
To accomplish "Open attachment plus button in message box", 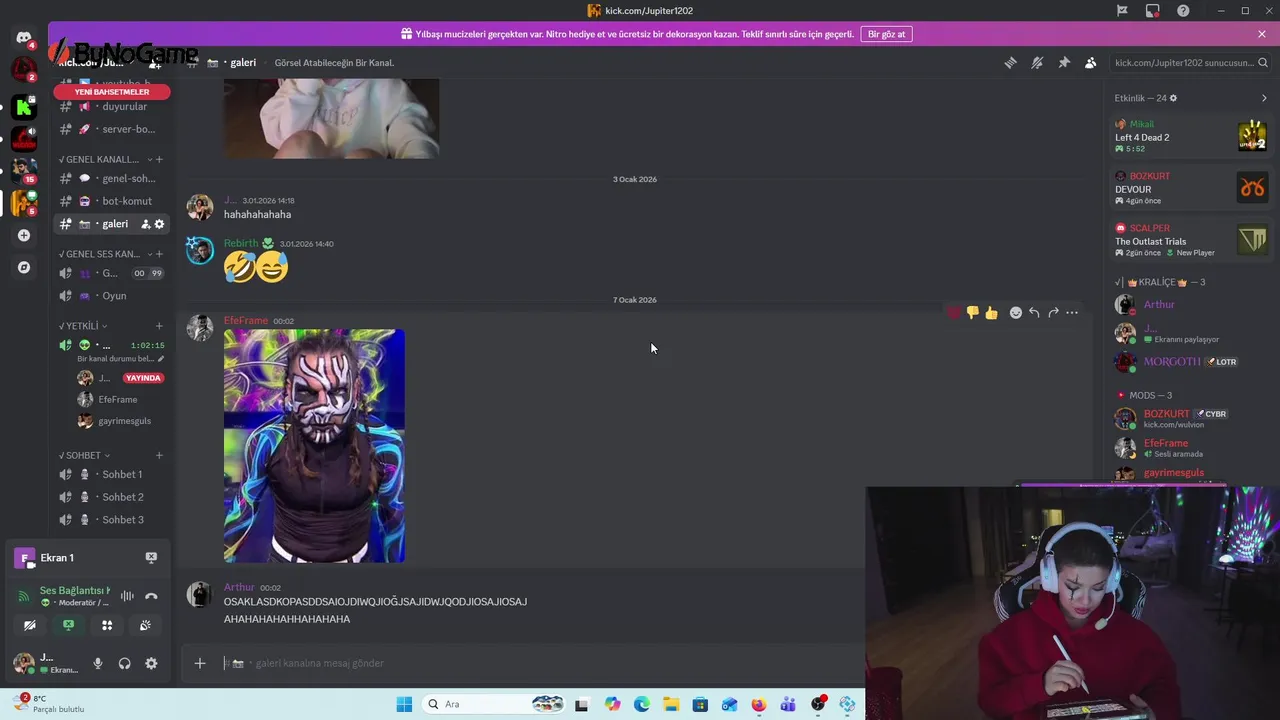I will pyautogui.click(x=200, y=663).
